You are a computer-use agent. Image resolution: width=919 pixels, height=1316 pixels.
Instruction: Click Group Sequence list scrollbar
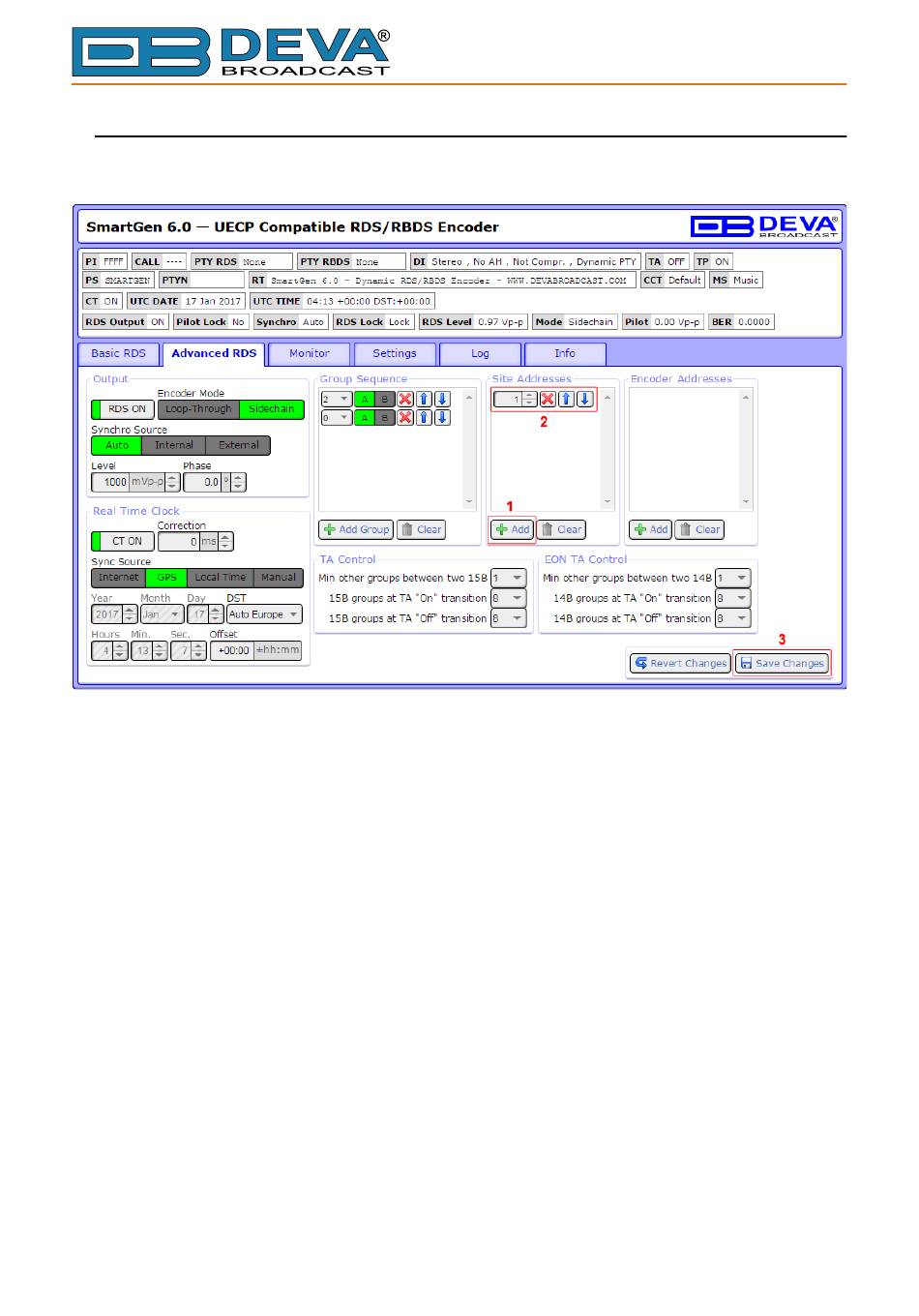click(x=470, y=450)
